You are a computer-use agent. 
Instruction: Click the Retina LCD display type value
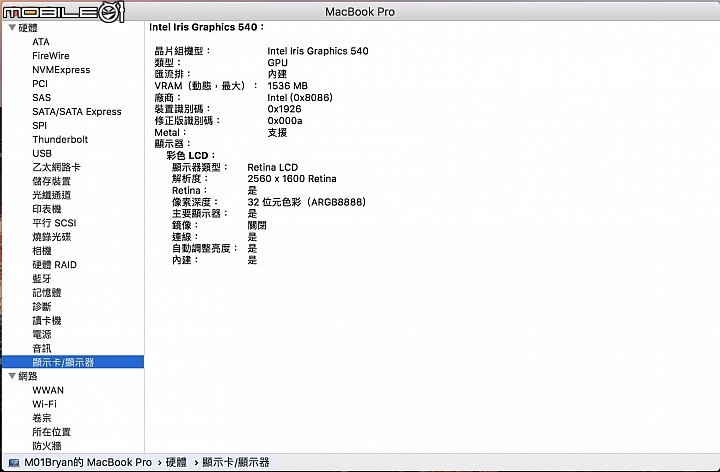[272, 167]
